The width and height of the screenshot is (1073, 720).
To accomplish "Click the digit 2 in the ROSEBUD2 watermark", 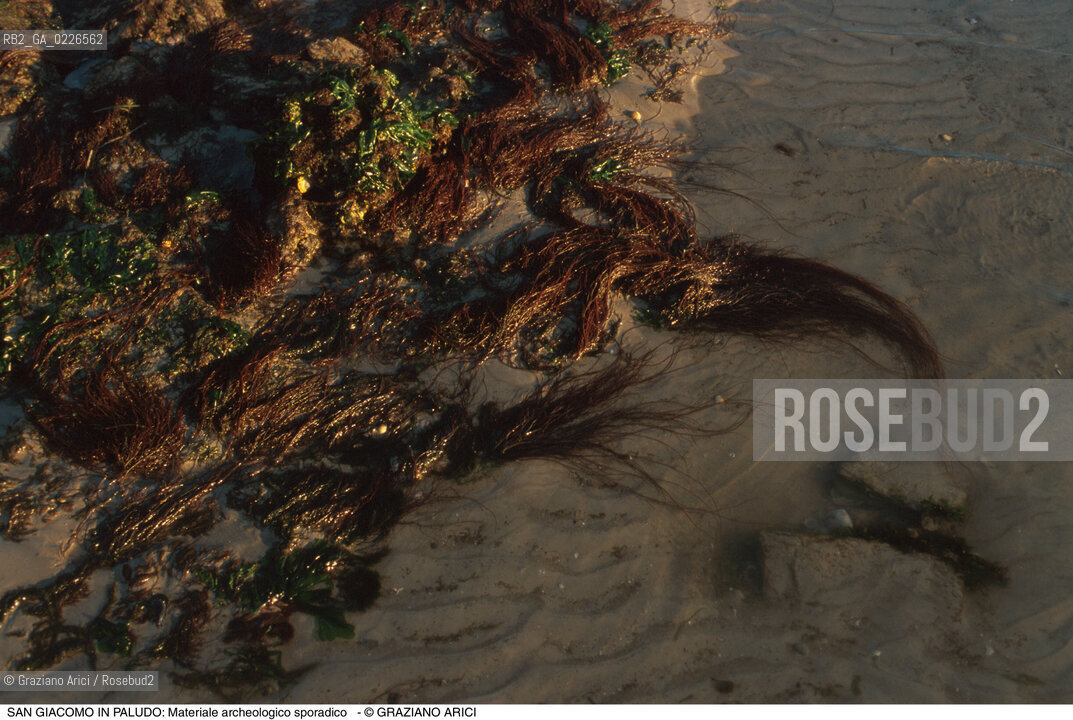I will (1033, 420).
